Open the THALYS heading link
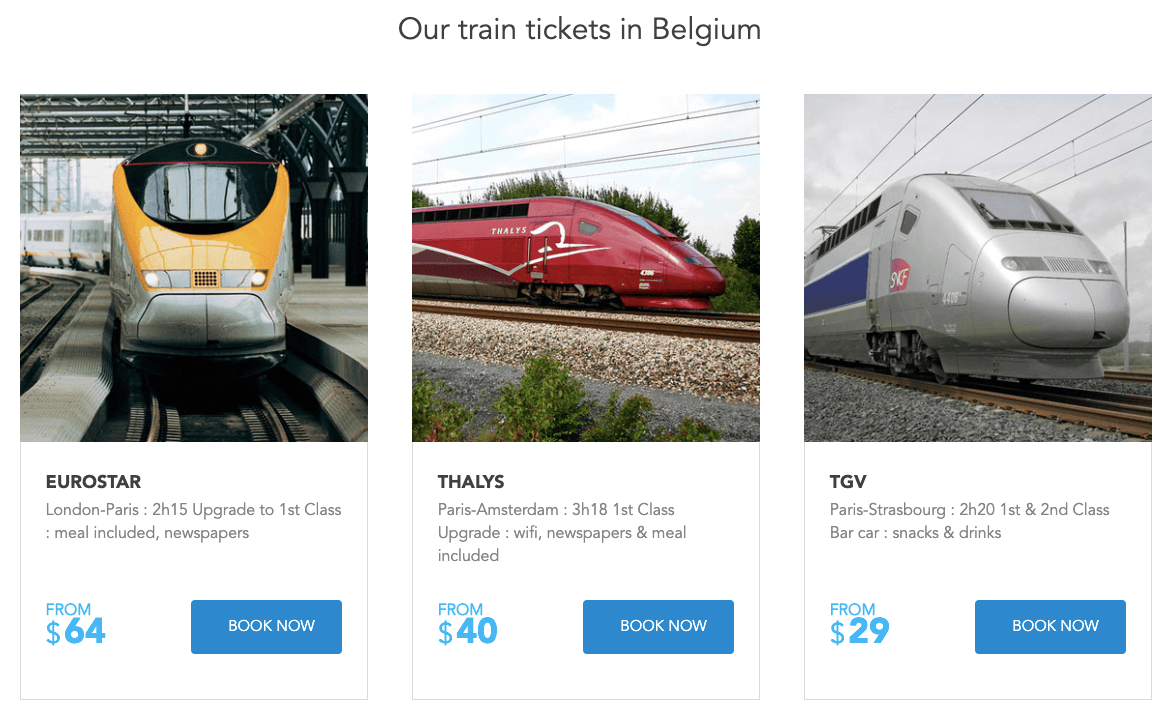 point(471,482)
